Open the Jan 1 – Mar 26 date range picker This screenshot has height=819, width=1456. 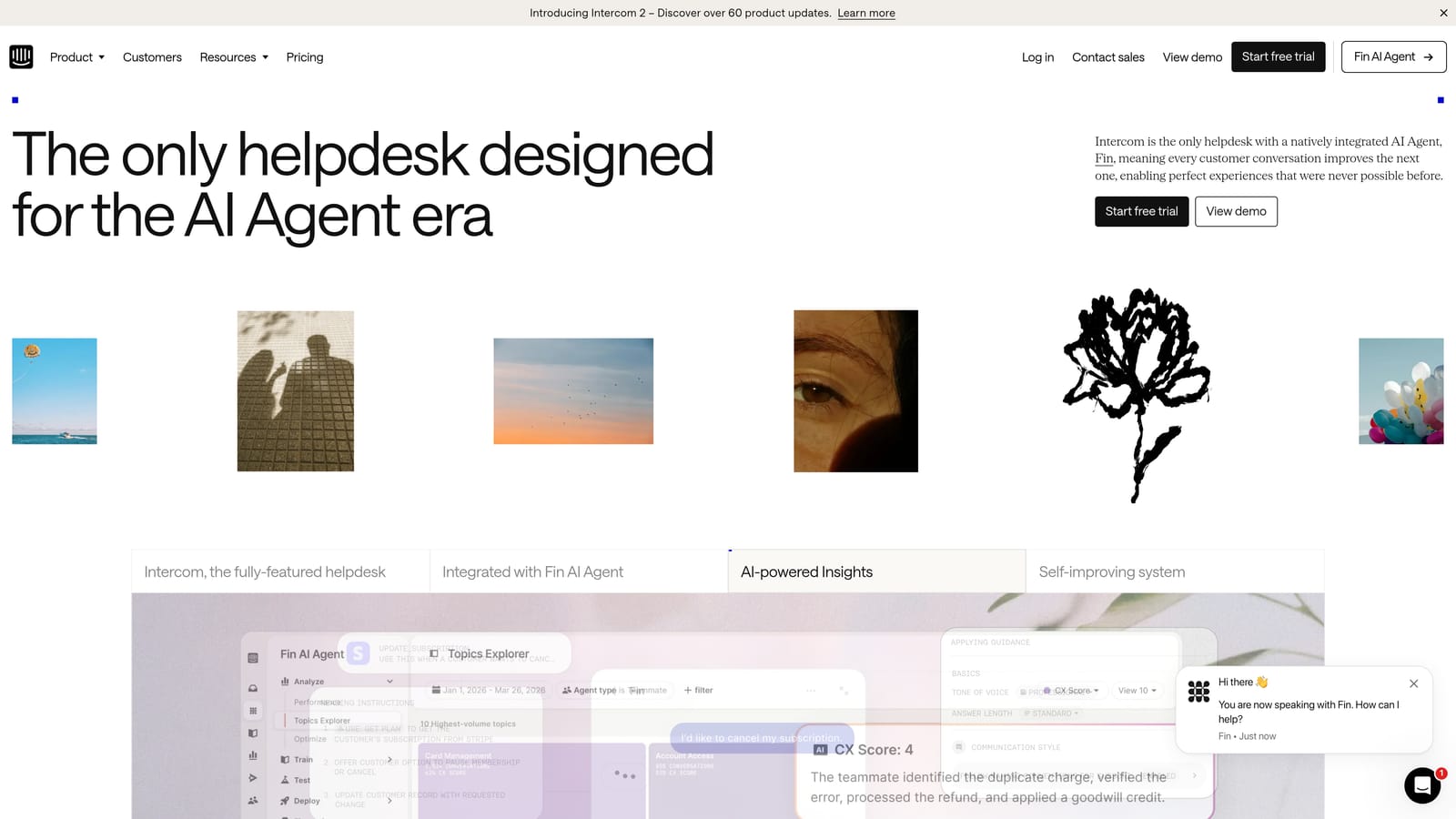[x=489, y=690]
